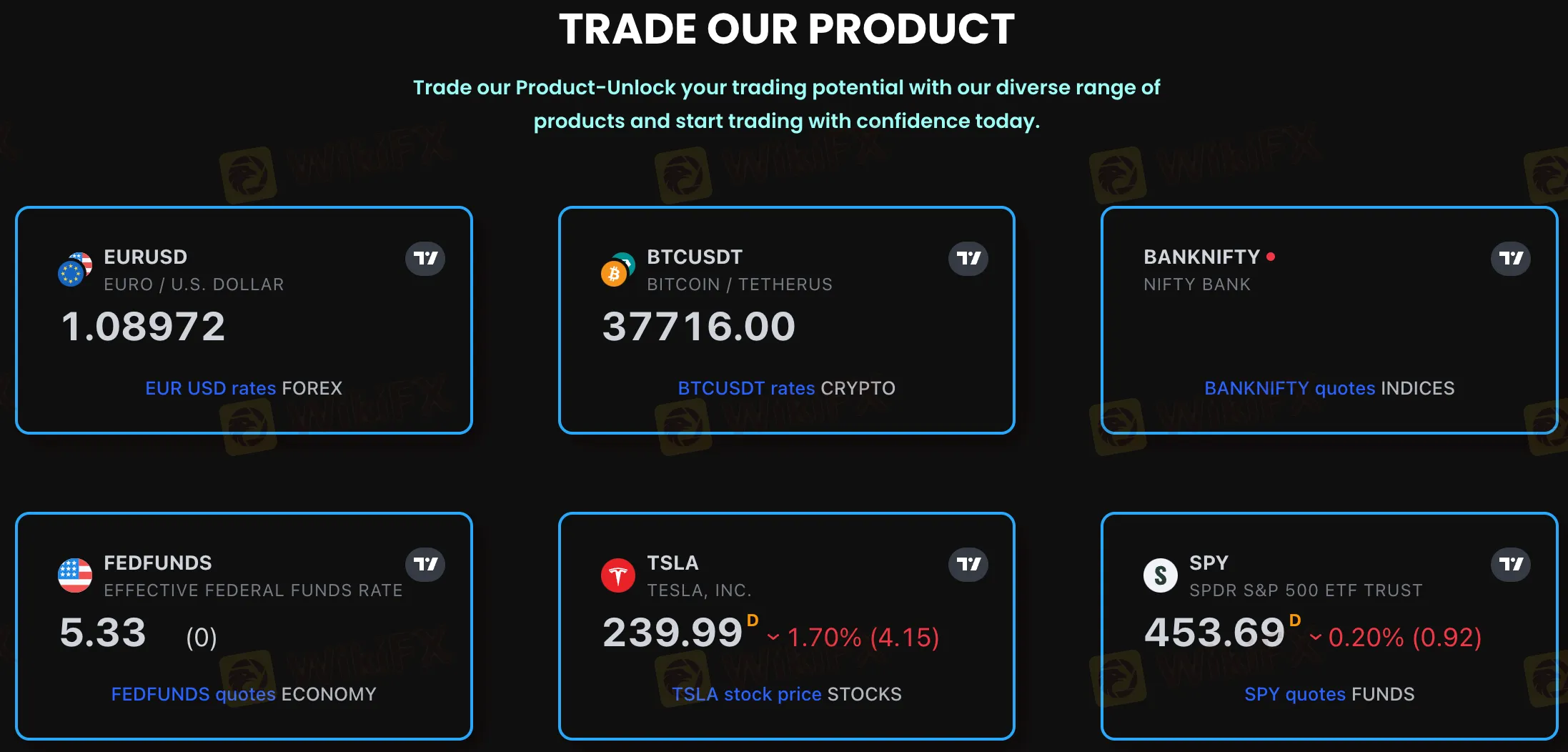Open the EUR USD rates link
The height and width of the screenshot is (752, 1568).
tap(211, 388)
